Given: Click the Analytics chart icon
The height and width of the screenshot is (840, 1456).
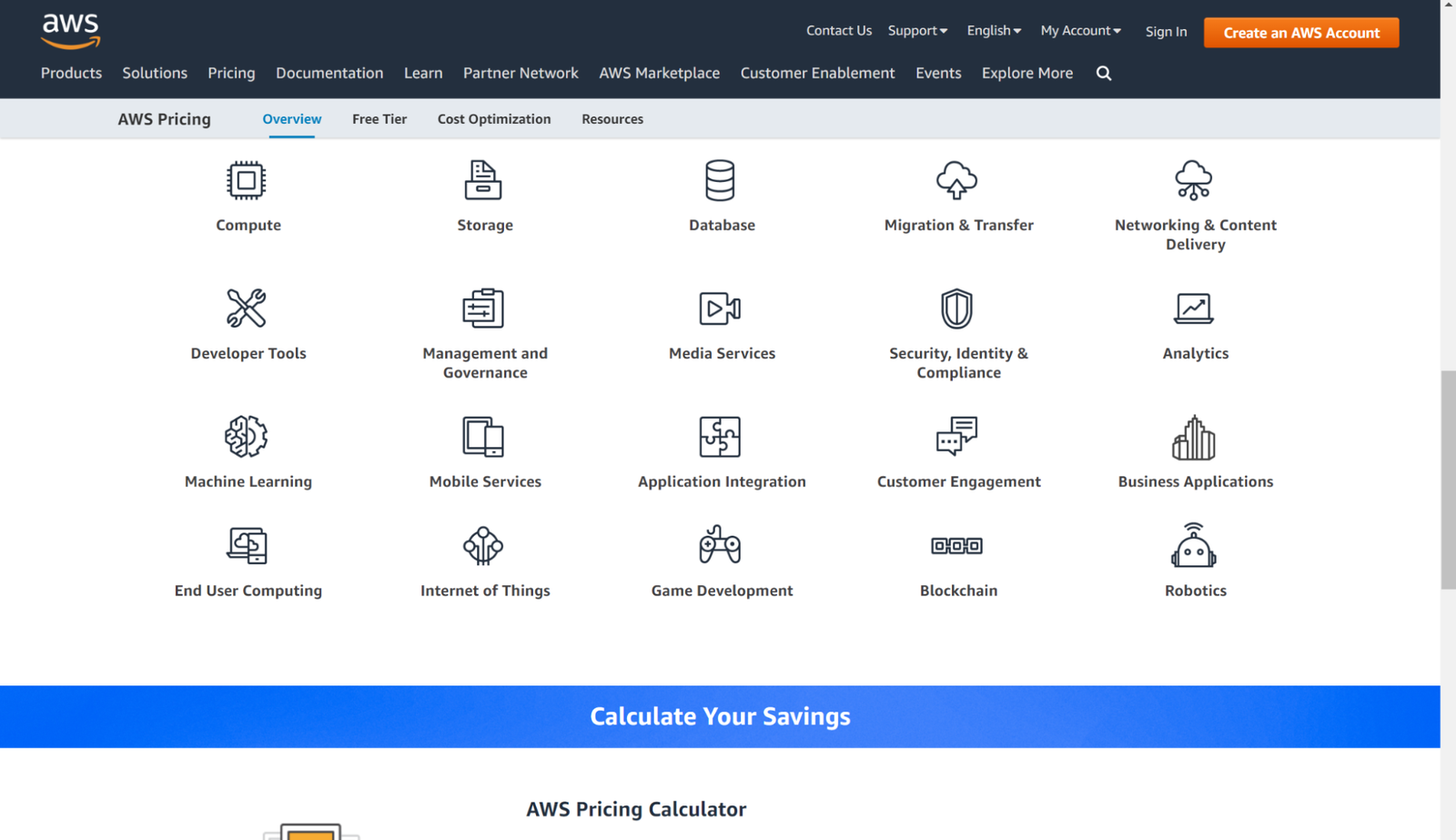Looking at the screenshot, I should coord(1194,309).
